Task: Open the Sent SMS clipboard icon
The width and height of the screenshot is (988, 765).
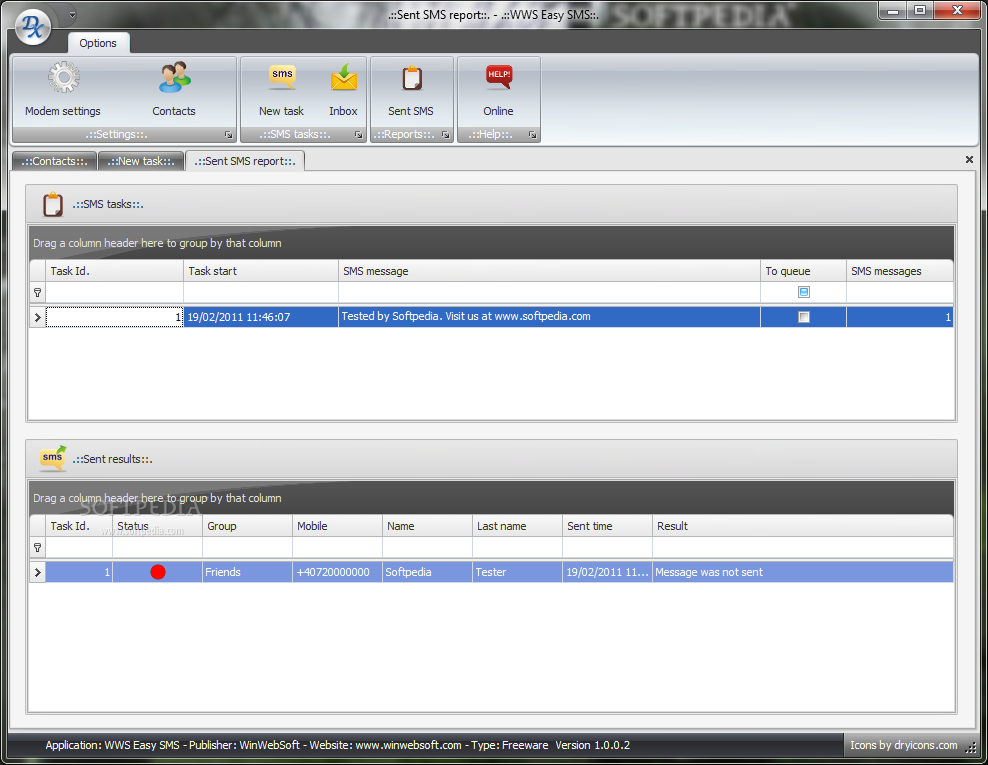Action: [x=411, y=78]
